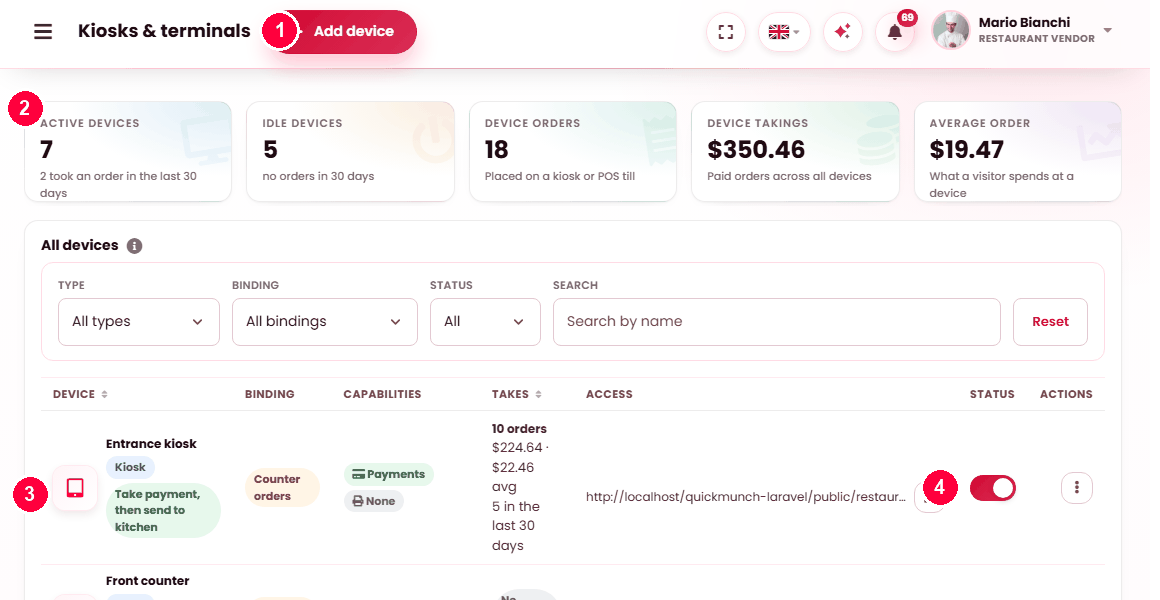This screenshot has height=600, width=1160.
Task: Open Mario Bianchi profile menu
Action: 1023,30
